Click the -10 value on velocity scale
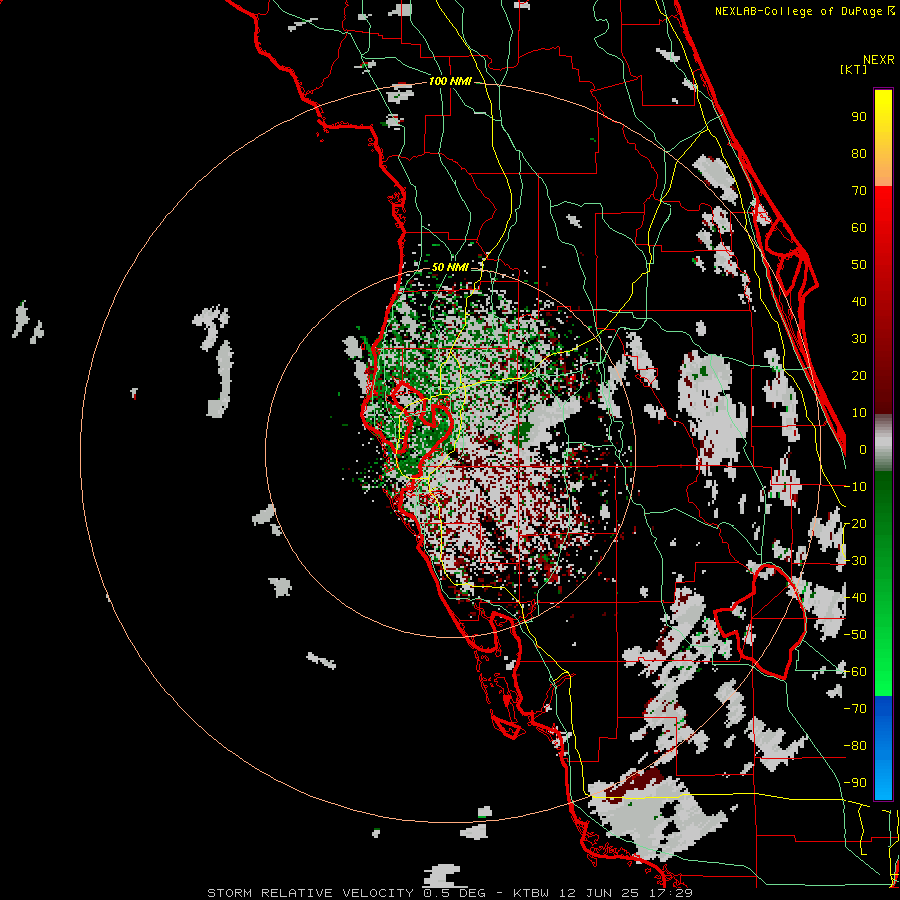This screenshot has width=900, height=900. [855, 487]
